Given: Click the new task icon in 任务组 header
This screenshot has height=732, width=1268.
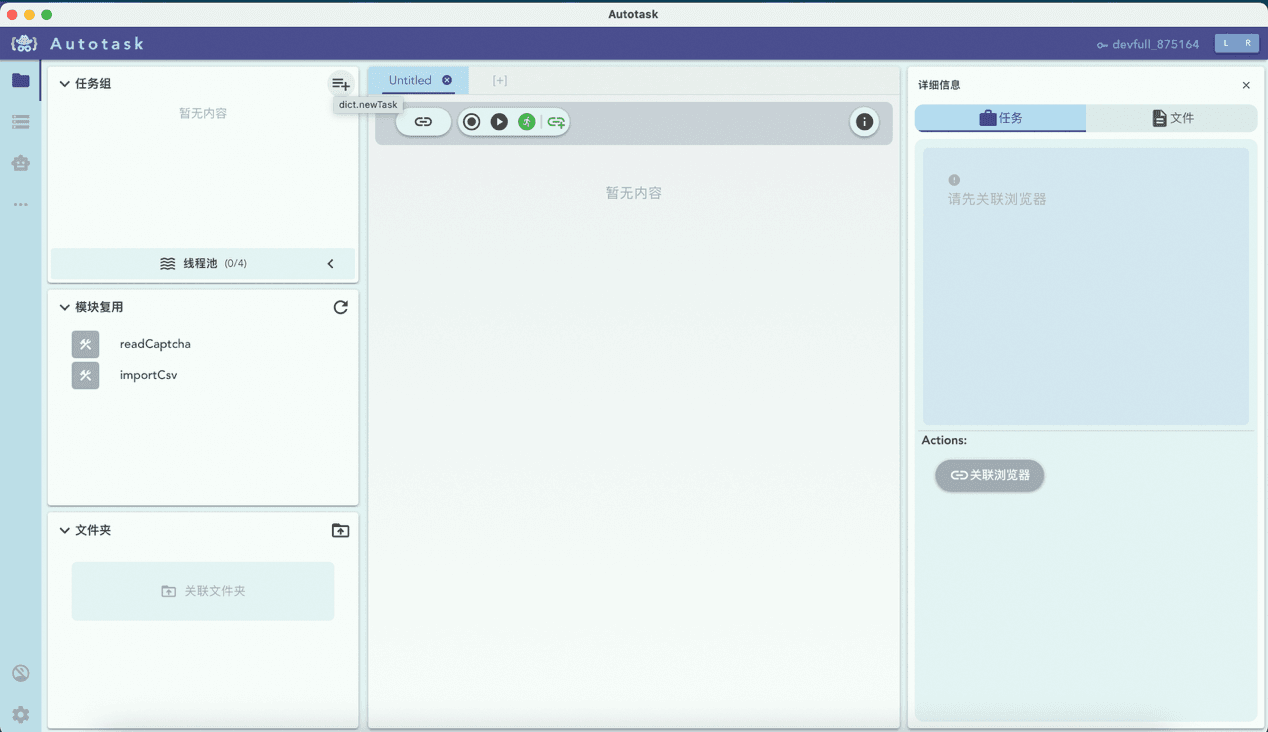Looking at the screenshot, I should click(340, 84).
